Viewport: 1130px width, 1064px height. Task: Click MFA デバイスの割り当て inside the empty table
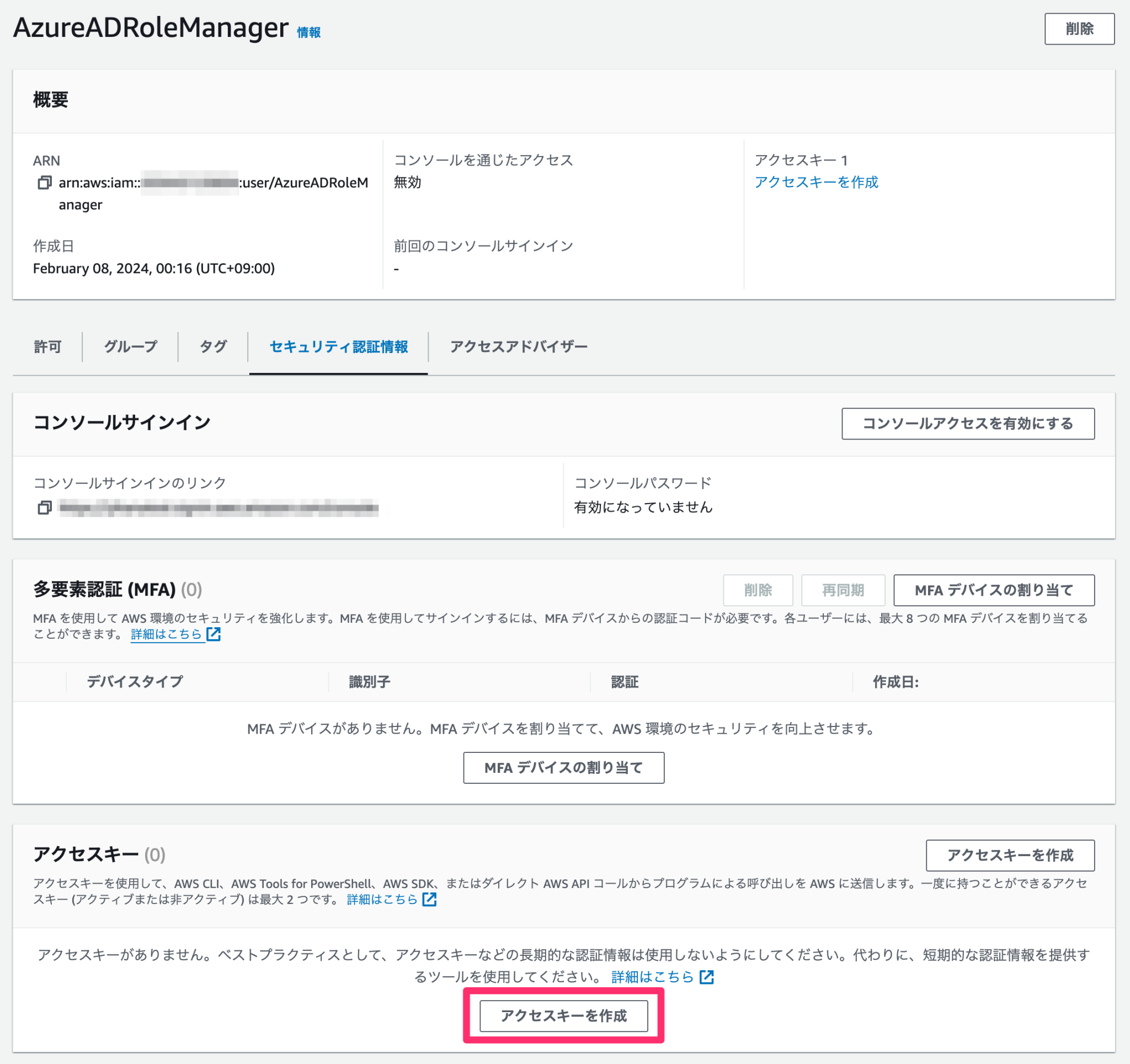point(563,767)
